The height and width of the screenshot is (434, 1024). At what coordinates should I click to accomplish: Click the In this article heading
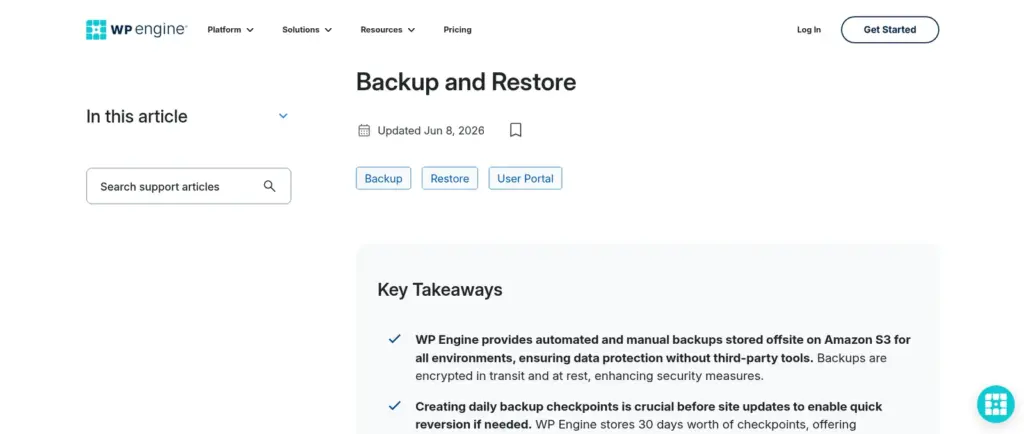pos(136,116)
